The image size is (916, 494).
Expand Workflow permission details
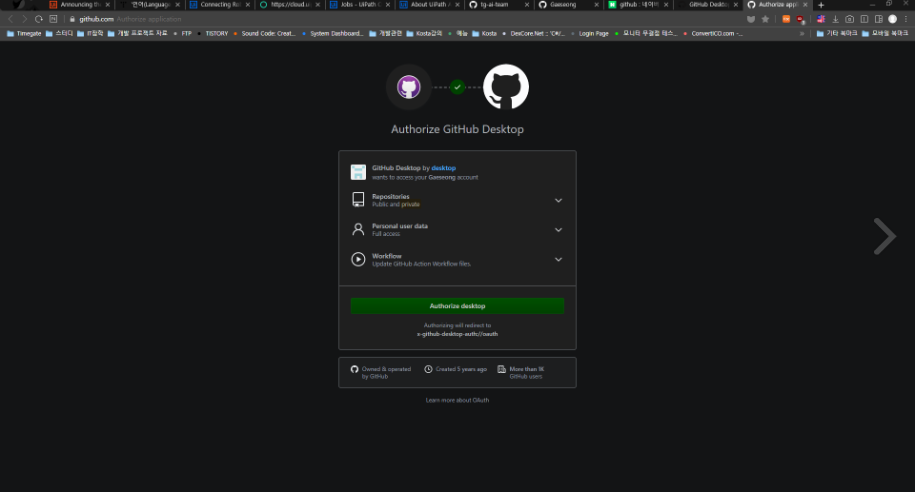pos(558,259)
